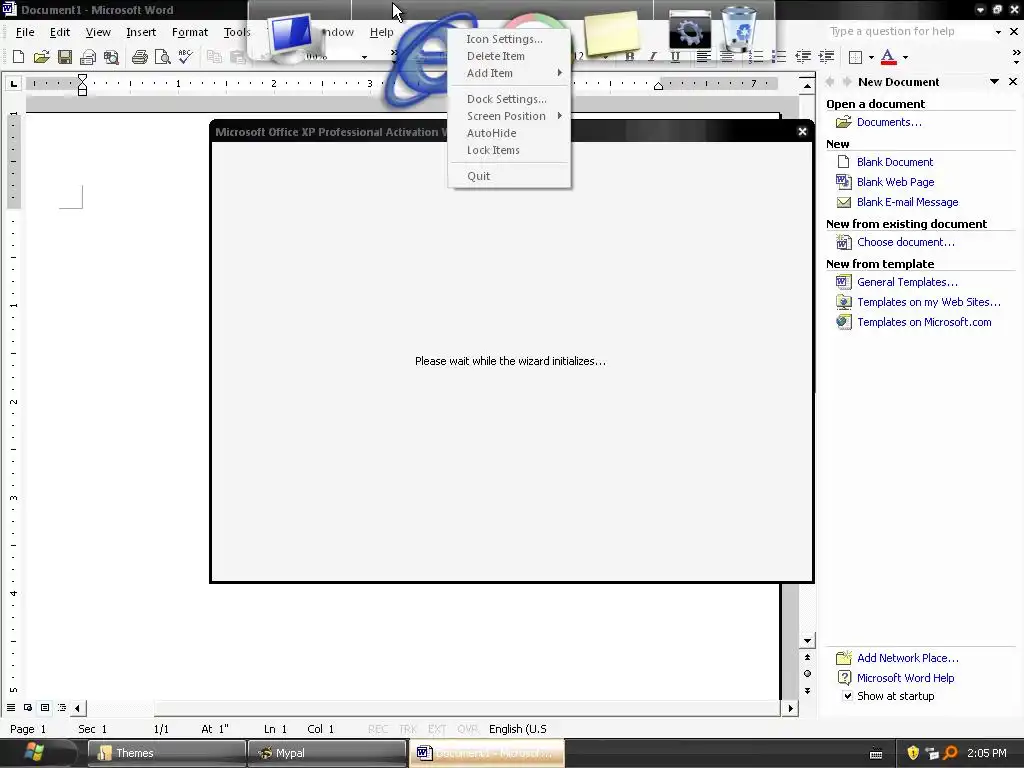1024x768 pixels.
Task: Open the File menu
Action: (25, 32)
